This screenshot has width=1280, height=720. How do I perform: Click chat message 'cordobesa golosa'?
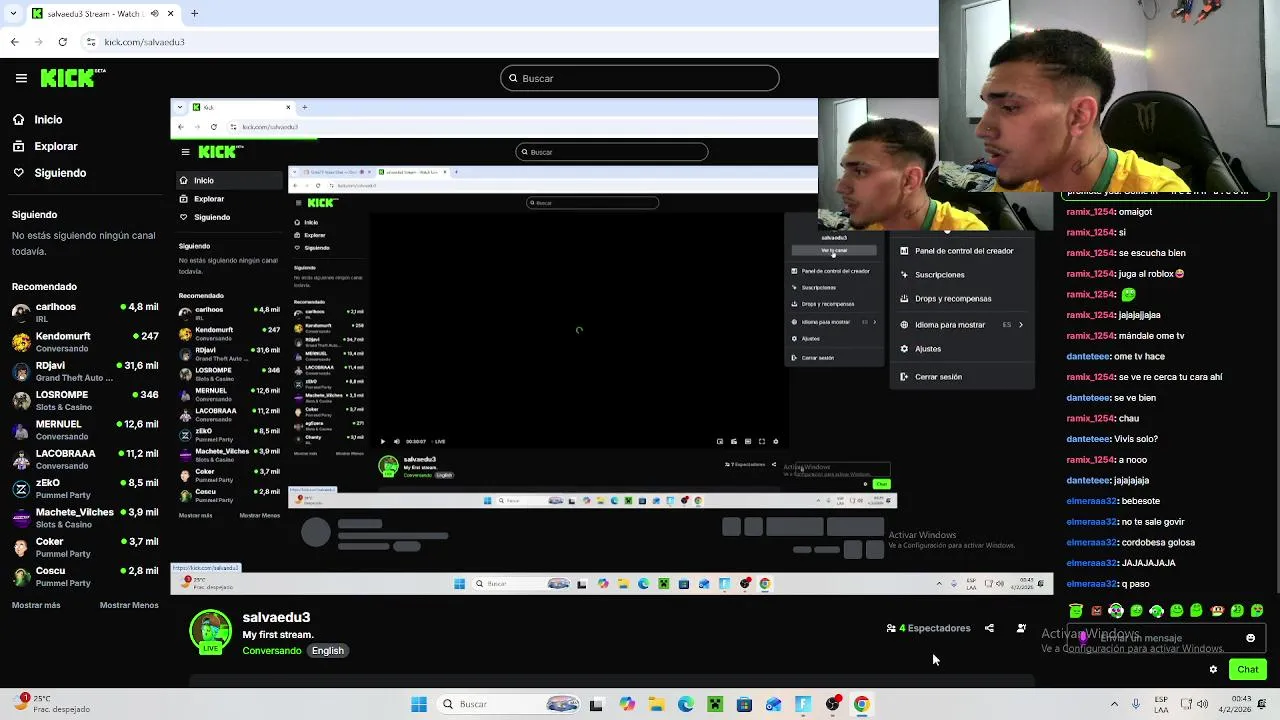click(1158, 542)
